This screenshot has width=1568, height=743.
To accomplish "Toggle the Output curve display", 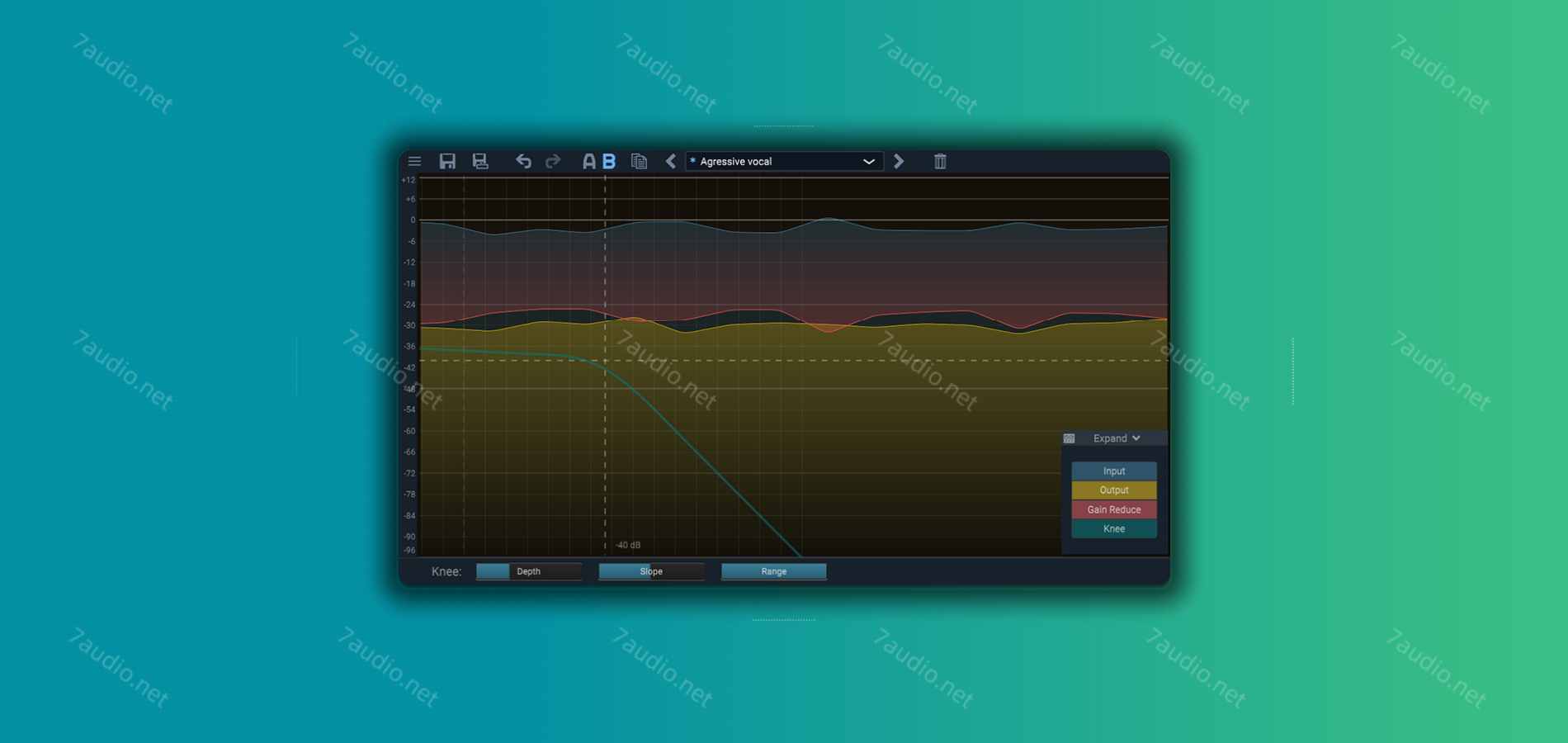I will pos(1114,490).
